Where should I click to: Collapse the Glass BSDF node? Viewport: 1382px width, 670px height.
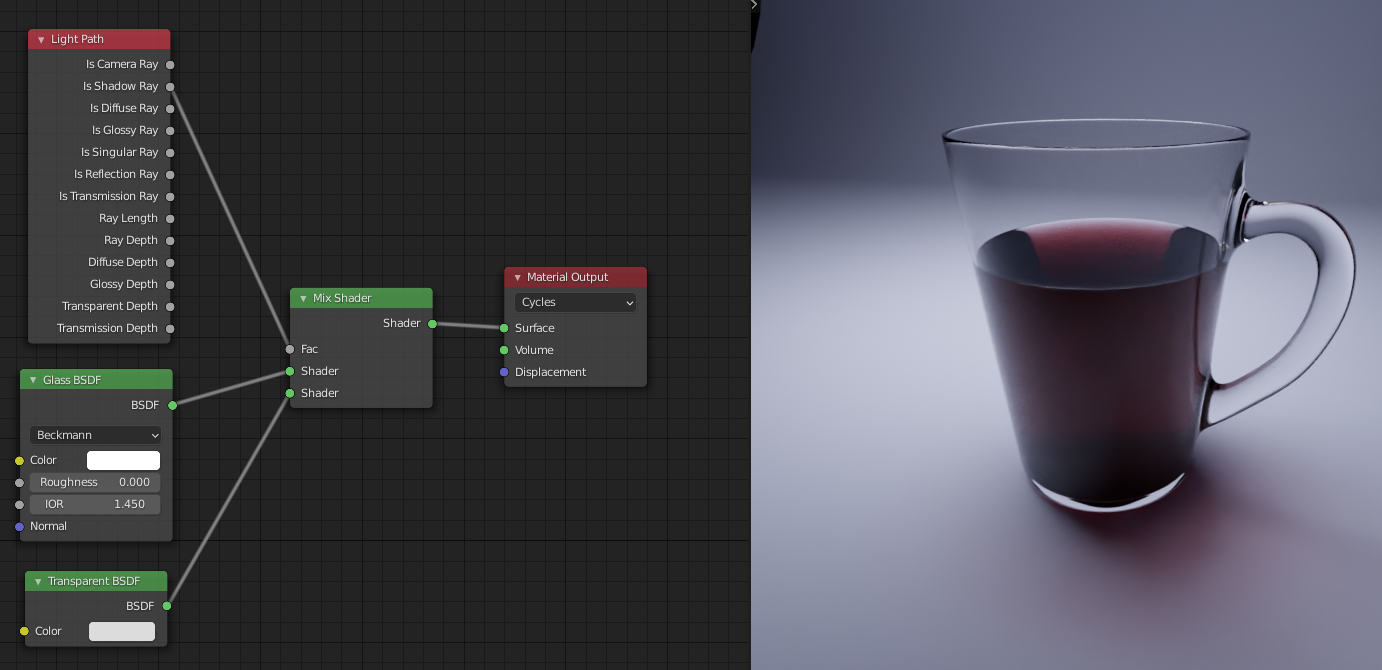33,380
